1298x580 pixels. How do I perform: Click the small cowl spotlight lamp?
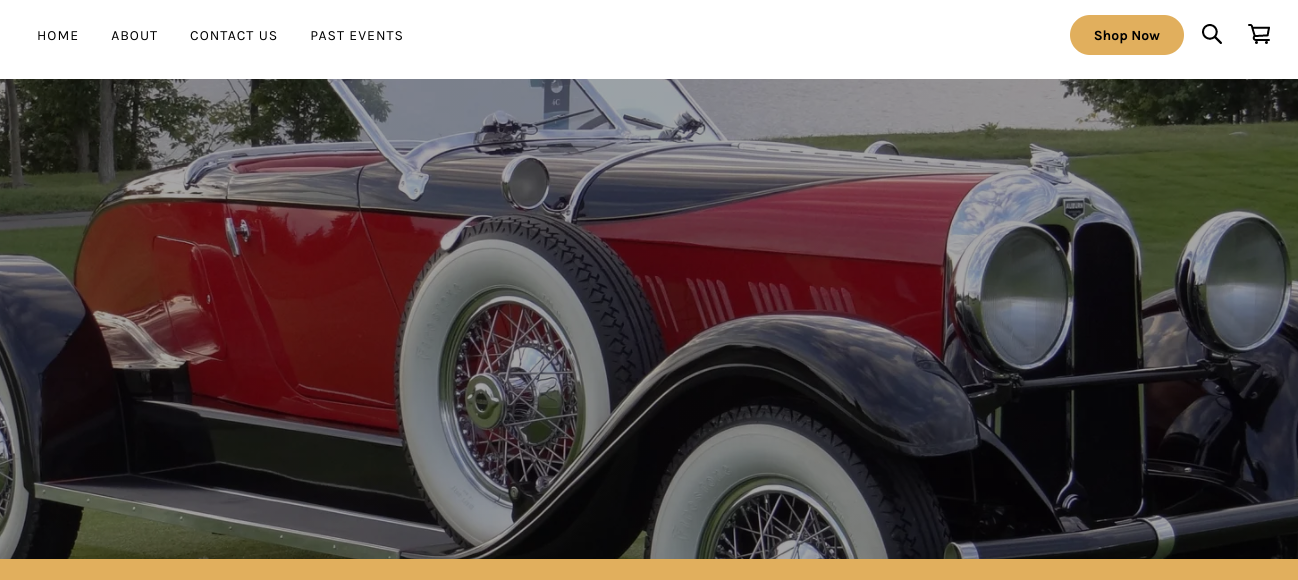pos(526,183)
